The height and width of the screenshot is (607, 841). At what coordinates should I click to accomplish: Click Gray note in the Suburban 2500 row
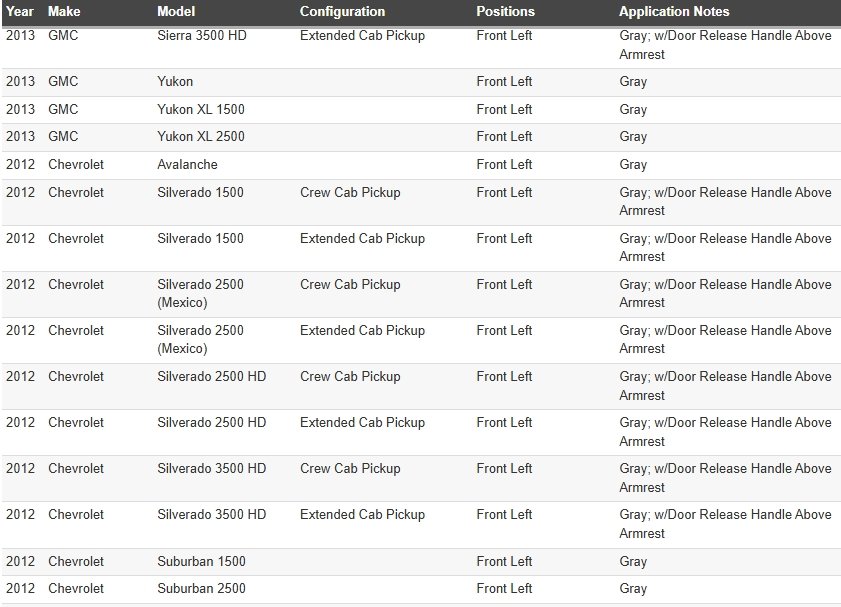[x=633, y=588]
